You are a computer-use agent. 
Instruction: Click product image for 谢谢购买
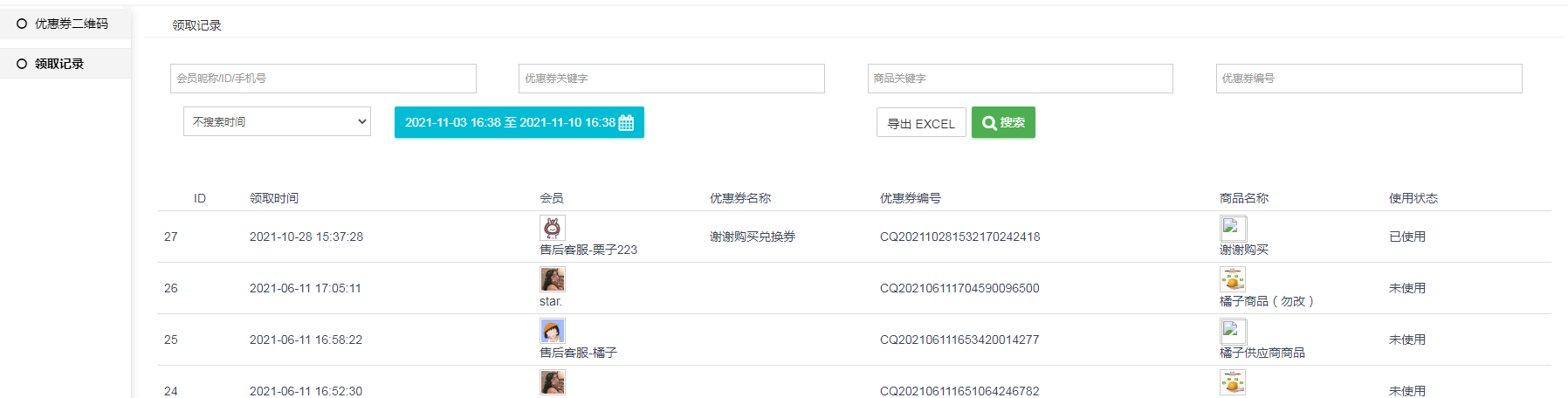1232,228
